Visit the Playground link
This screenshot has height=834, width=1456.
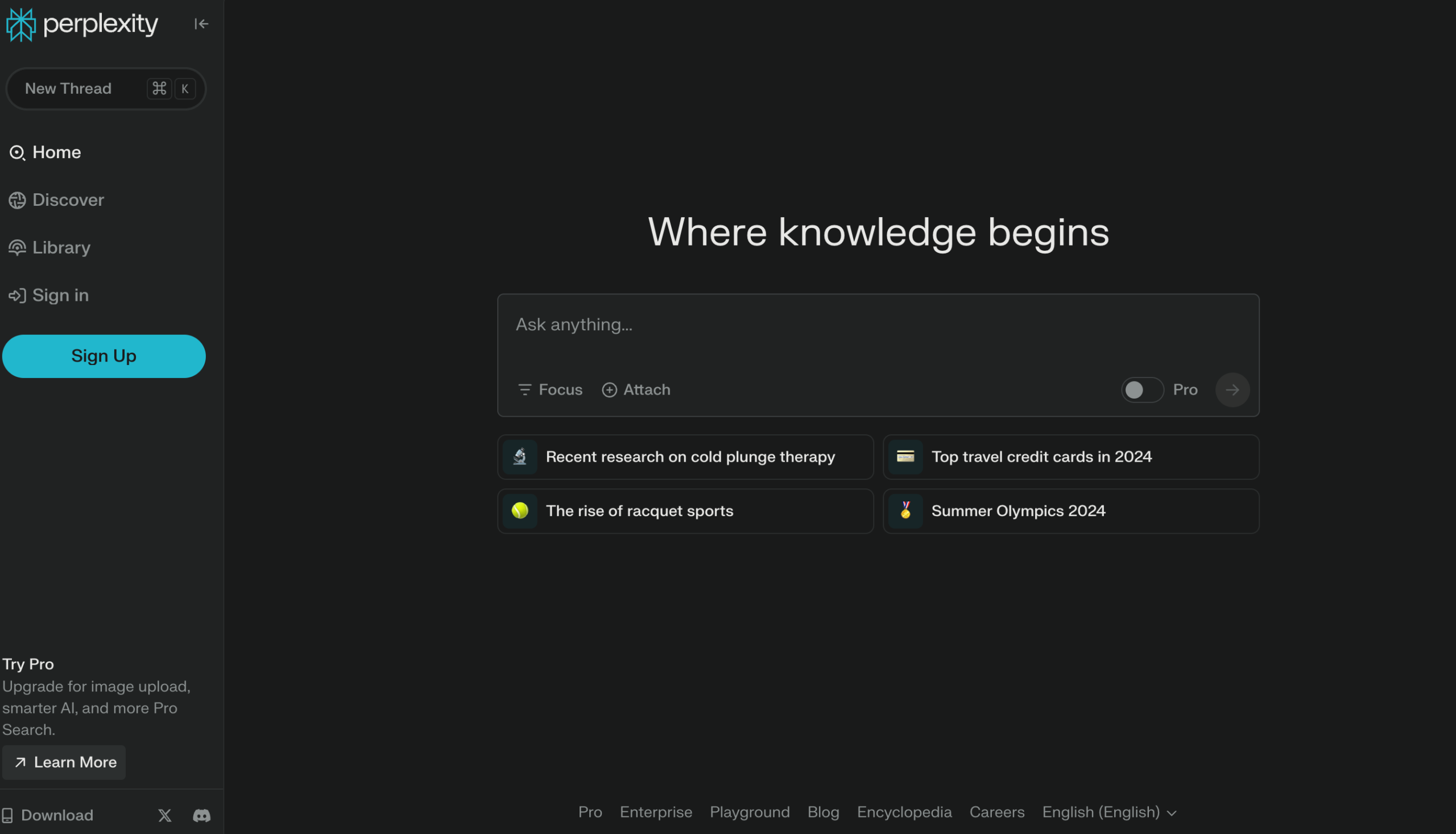(750, 812)
